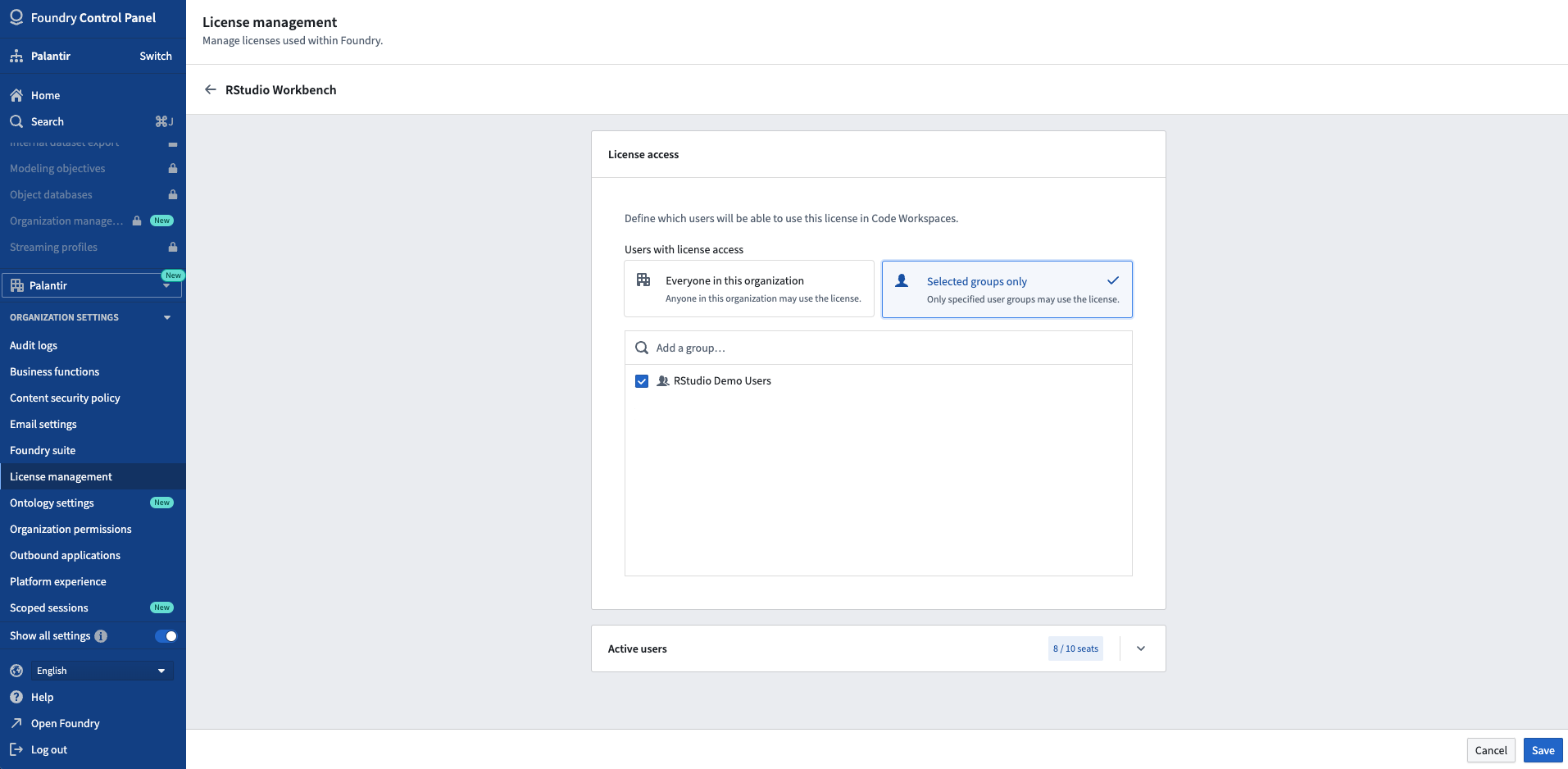Click the group icon beside RStudio Demo Users

pyautogui.click(x=663, y=381)
